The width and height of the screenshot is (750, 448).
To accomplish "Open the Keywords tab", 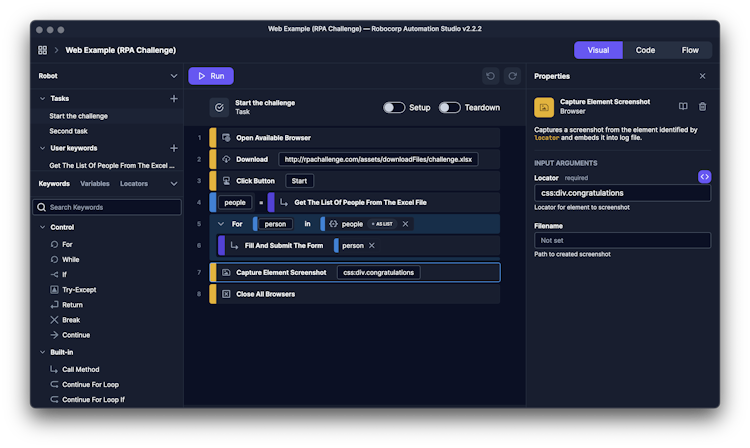I will (x=54, y=184).
